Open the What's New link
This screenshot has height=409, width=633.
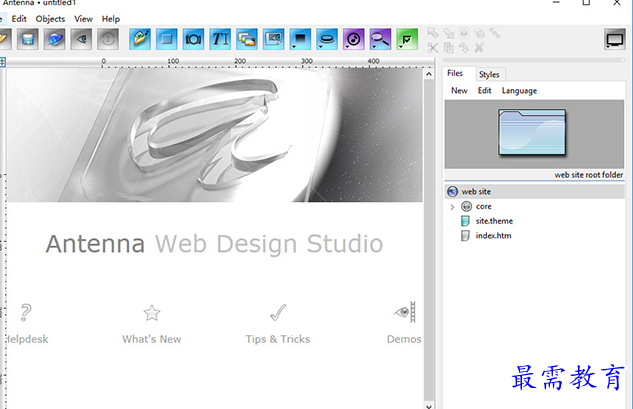[152, 339]
